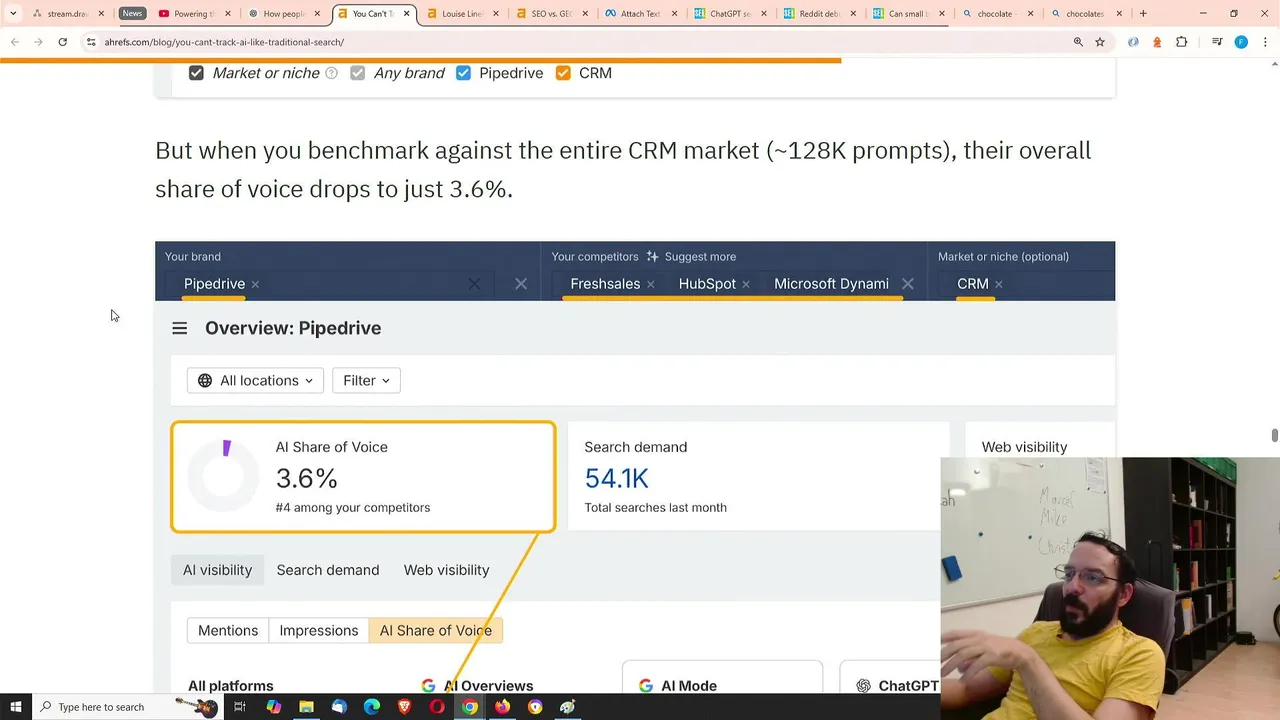Switch to the Search demand tab
The height and width of the screenshot is (720, 1280).
[328, 570]
